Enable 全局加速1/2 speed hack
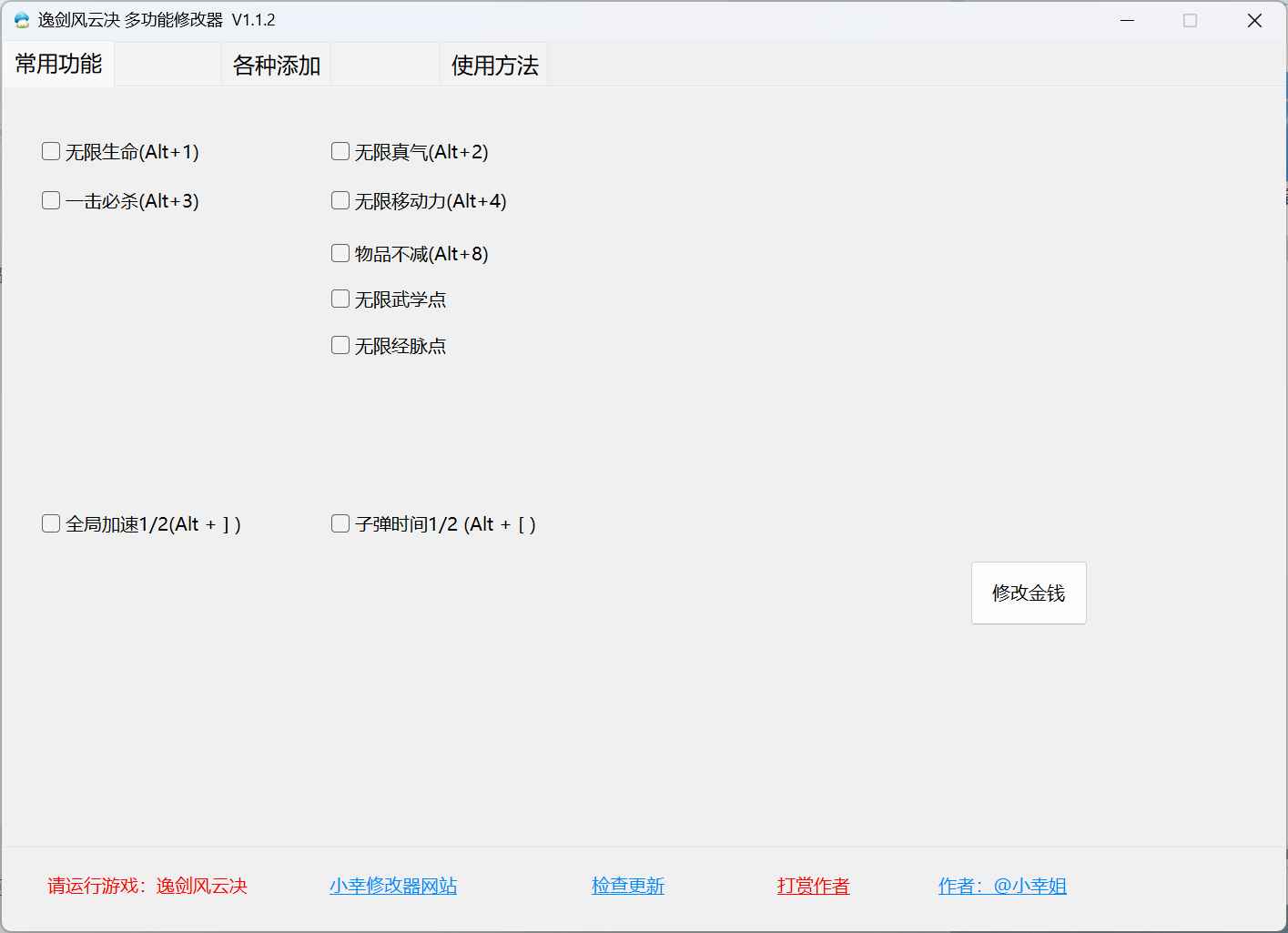The image size is (1288, 933). [x=51, y=523]
